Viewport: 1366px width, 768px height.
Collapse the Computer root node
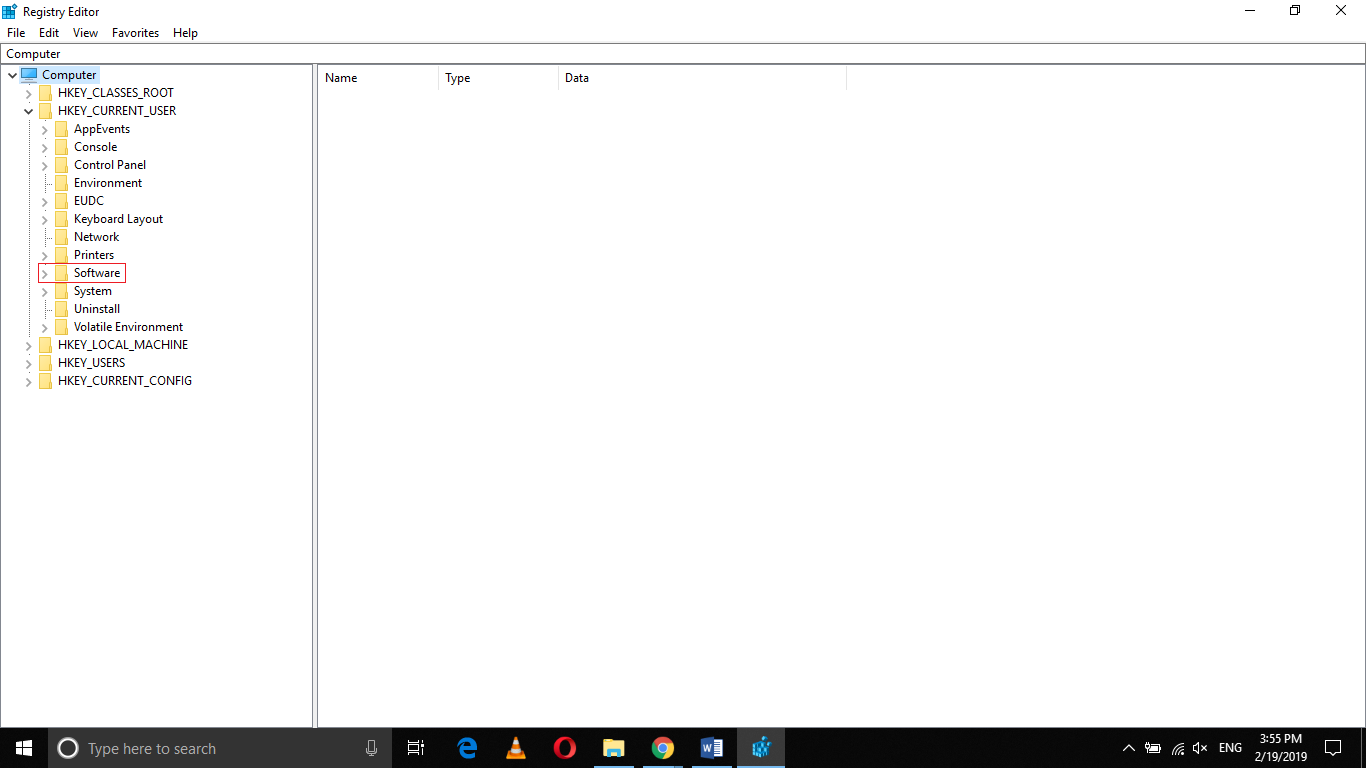[12, 75]
